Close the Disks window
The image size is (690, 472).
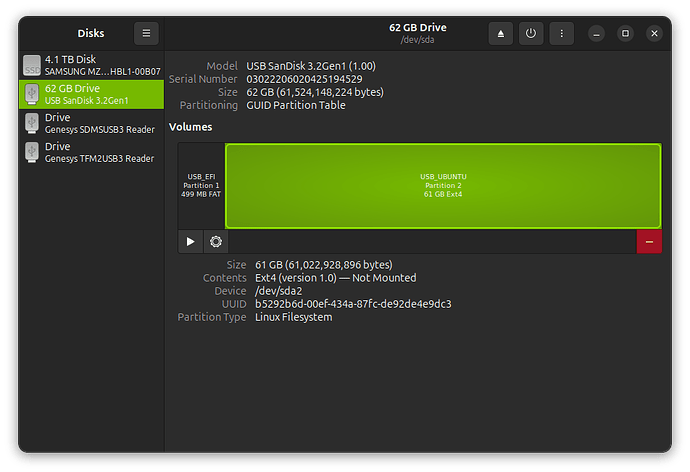(x=654, y=33)
